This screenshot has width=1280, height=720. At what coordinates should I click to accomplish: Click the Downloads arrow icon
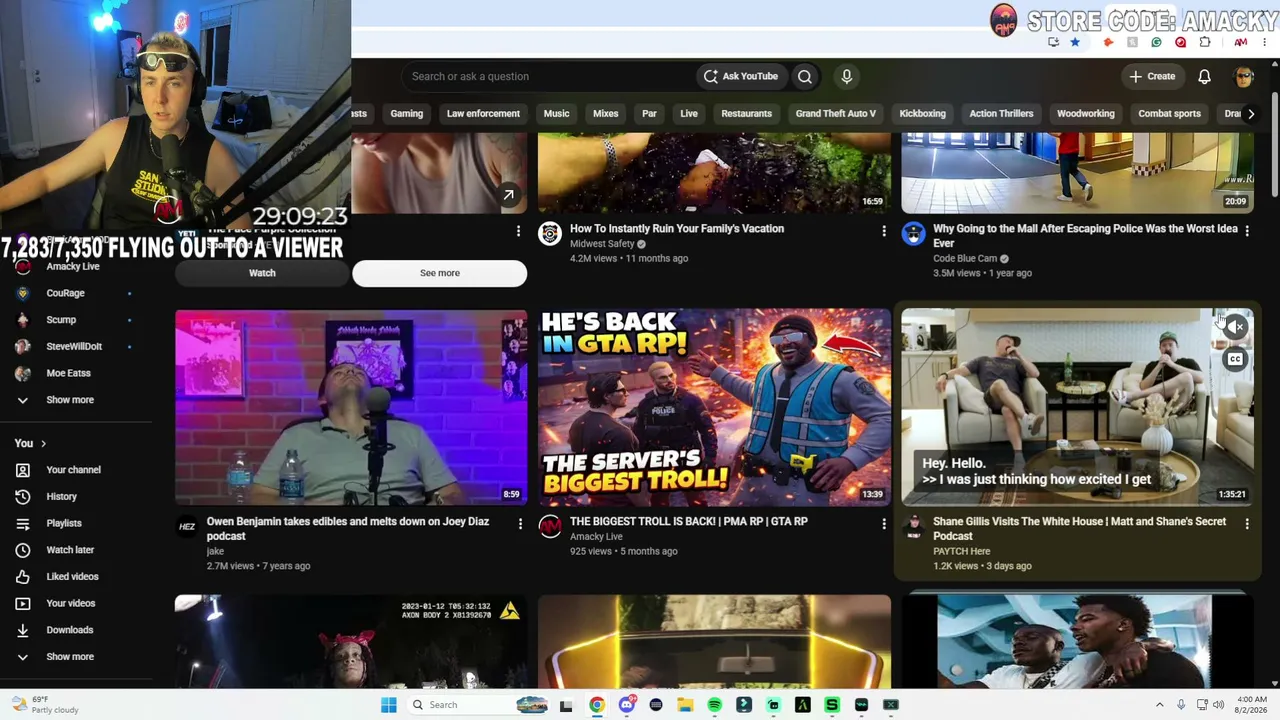coord(23,630)
